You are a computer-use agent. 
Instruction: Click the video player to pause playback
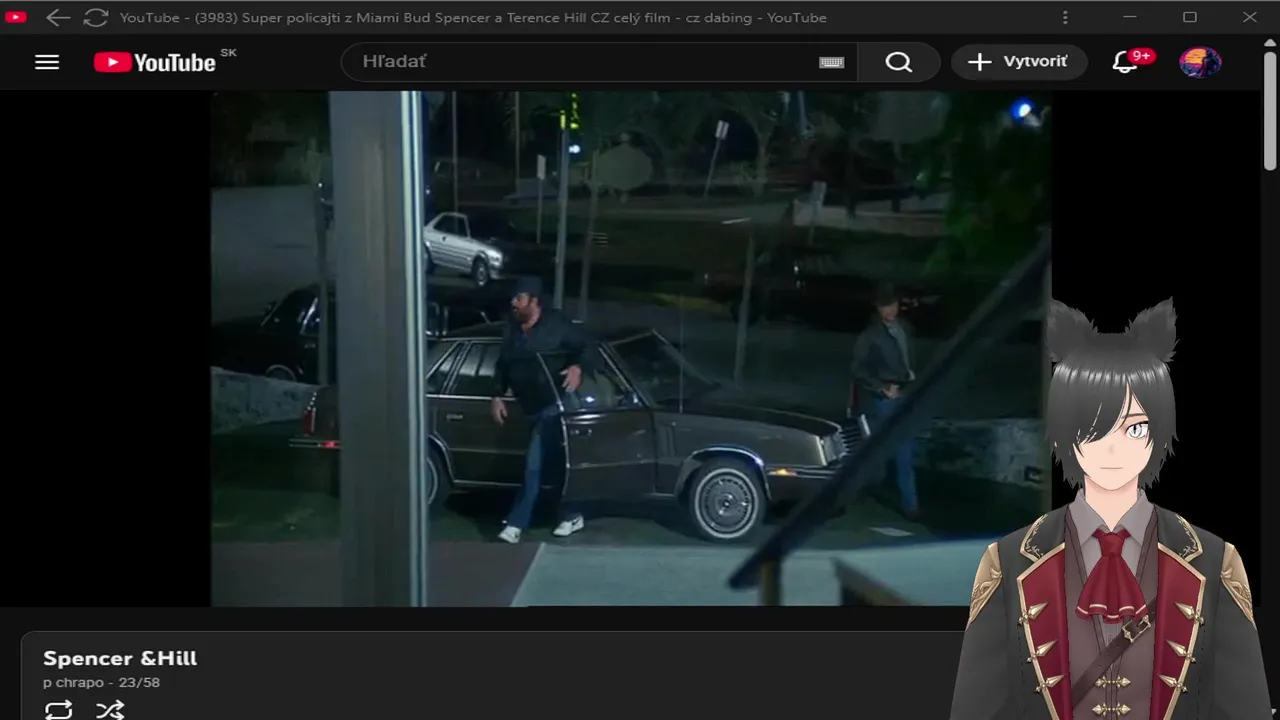tap(630, 348)
